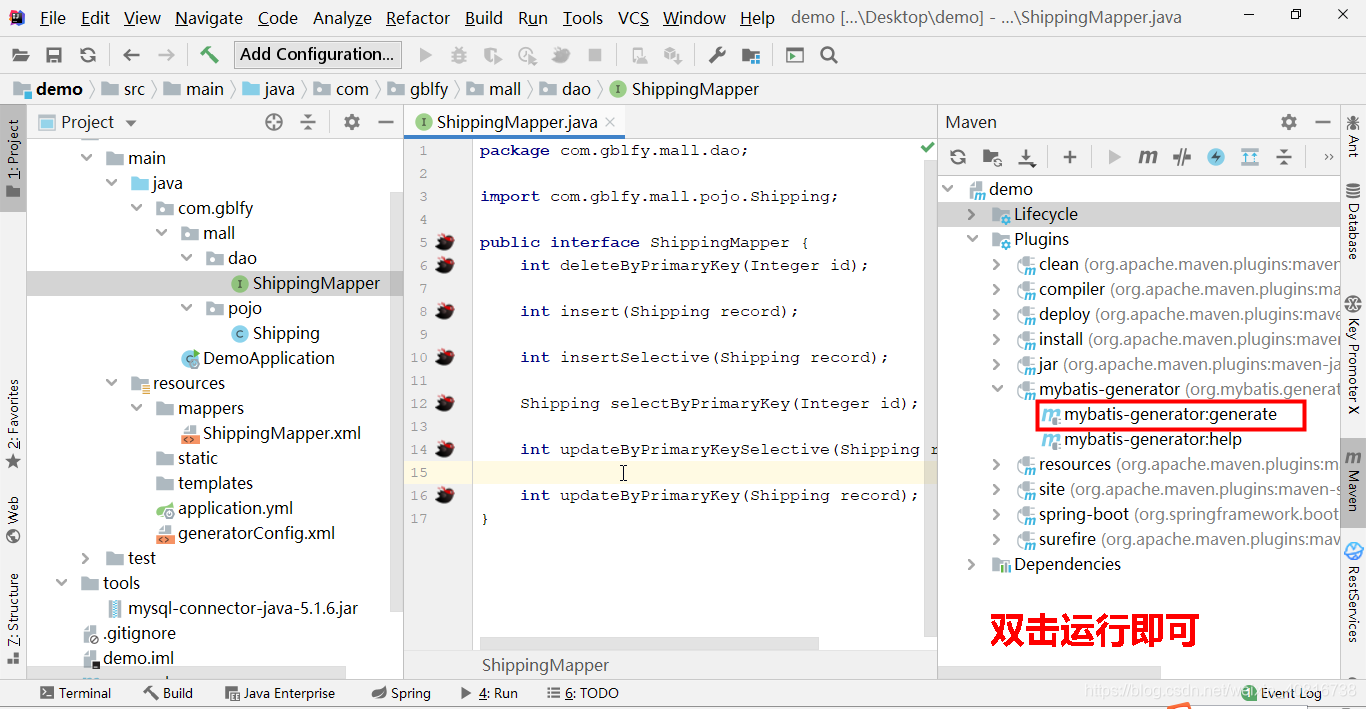Collapse the mybatis-generator plugin node
Screen dimensions: 1366x709
coord(997,389)
